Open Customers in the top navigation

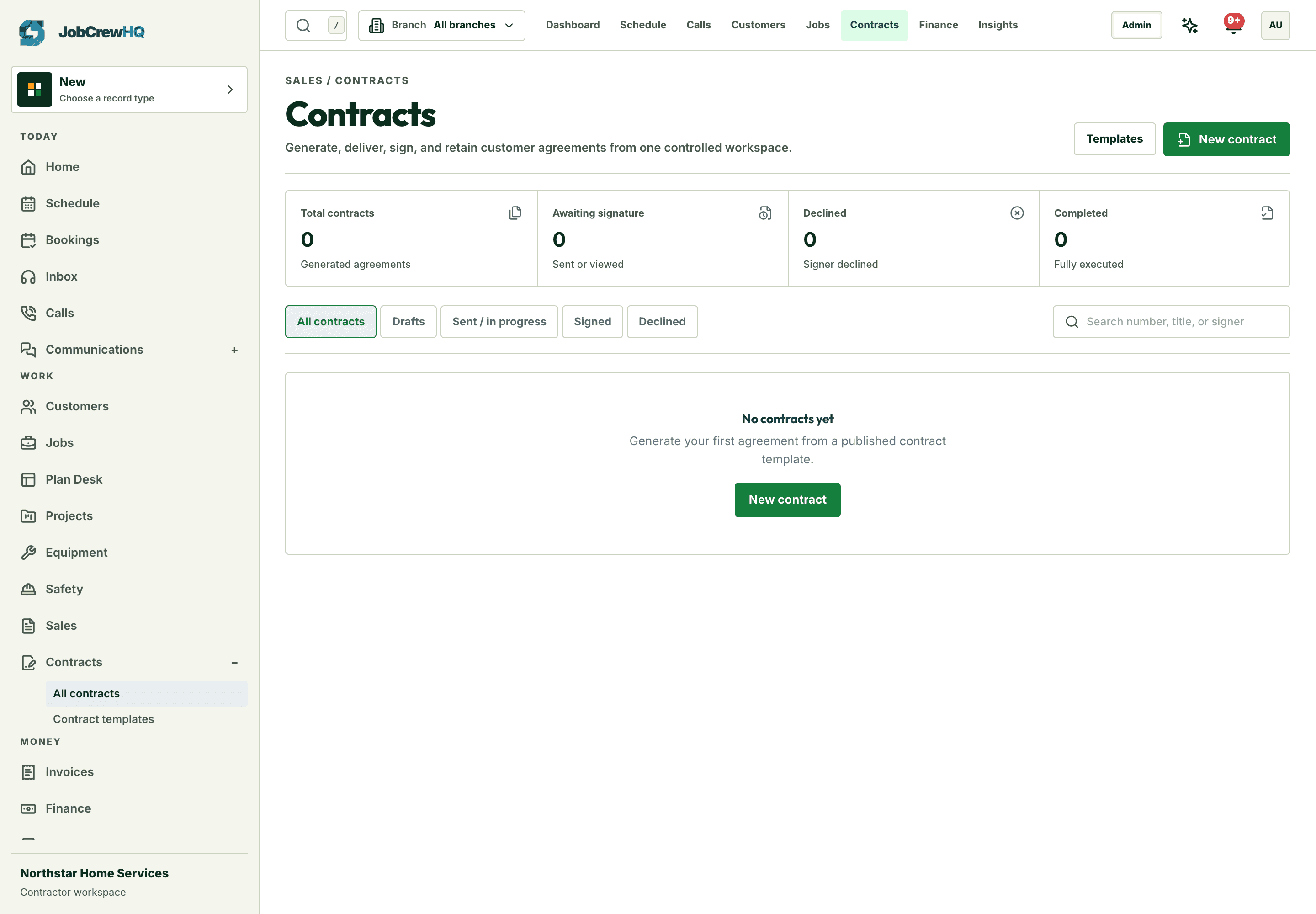(758, 25)
